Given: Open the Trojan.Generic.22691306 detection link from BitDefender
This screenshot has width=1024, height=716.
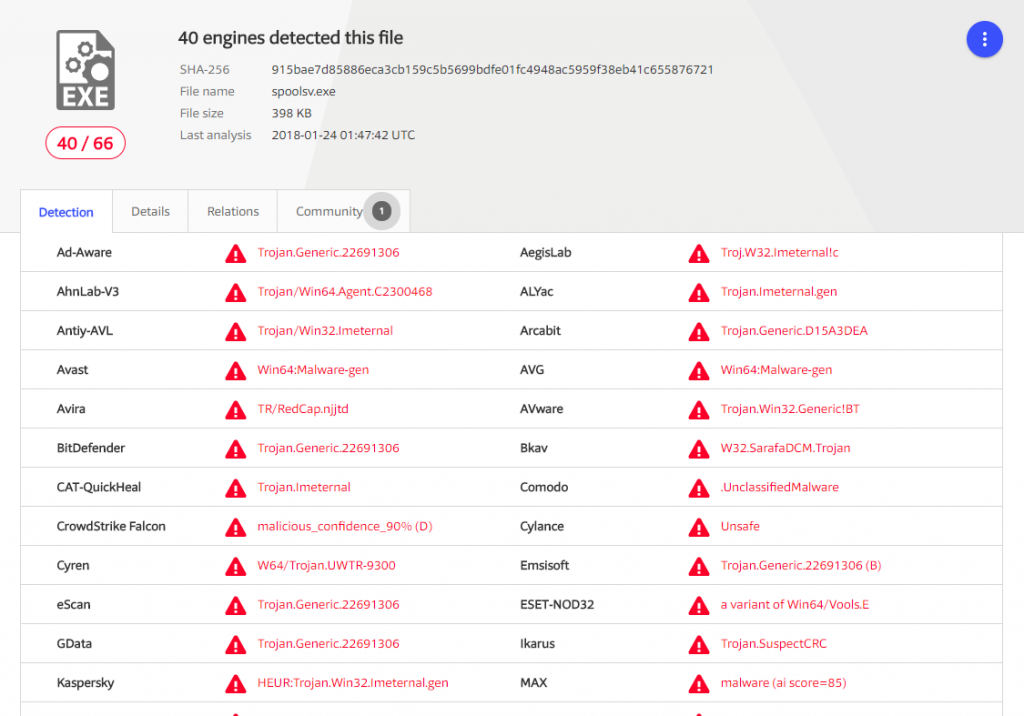Looking at the screenshot, I should point(328,448).
